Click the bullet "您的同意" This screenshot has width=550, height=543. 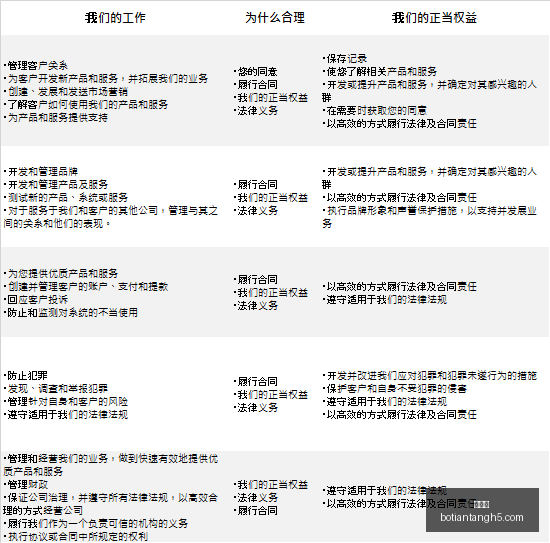(x=256, y=72)
